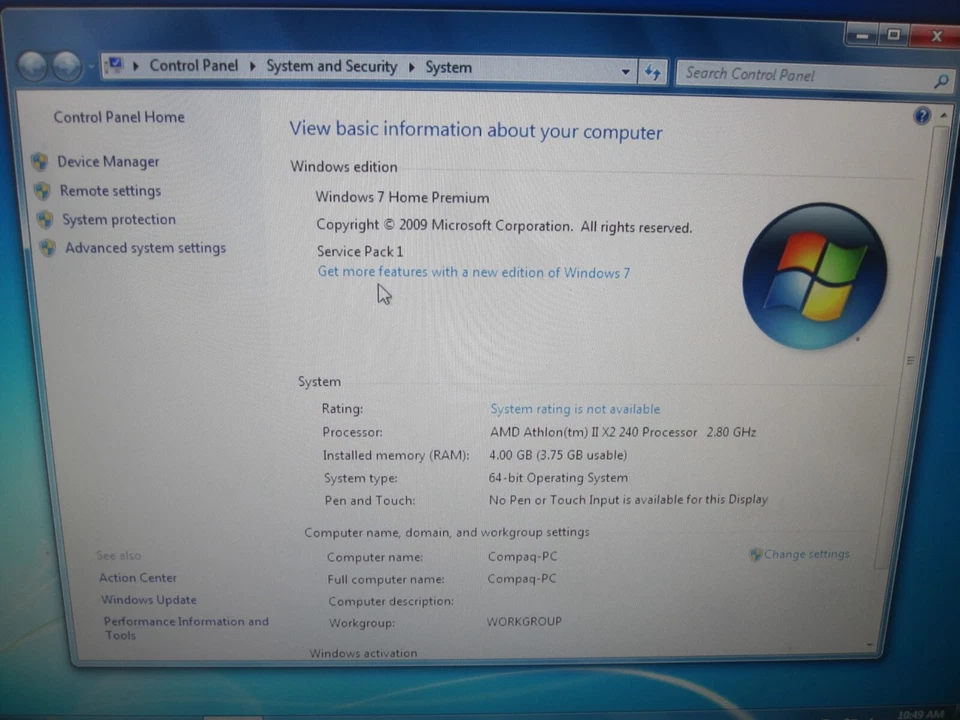
Task: Click the Get more features with Windows 7 link
Action: (473, 272)
